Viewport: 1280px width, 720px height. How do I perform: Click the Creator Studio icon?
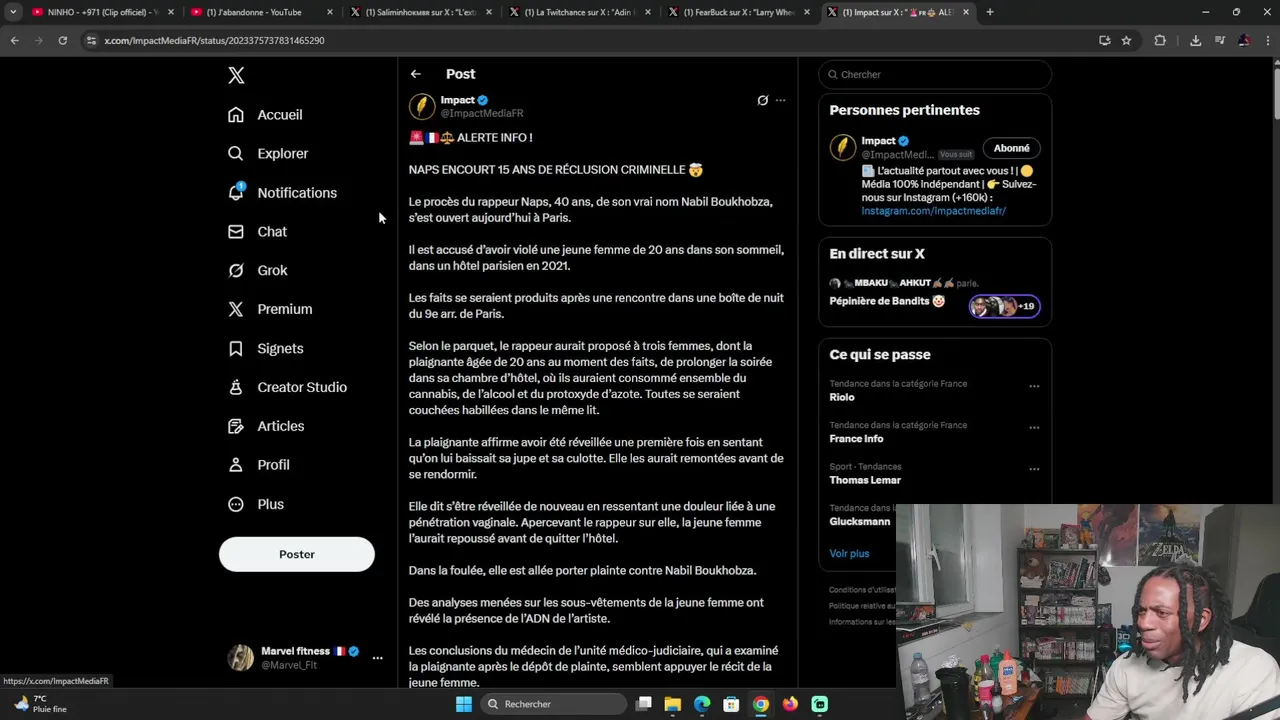click(236, 387)
